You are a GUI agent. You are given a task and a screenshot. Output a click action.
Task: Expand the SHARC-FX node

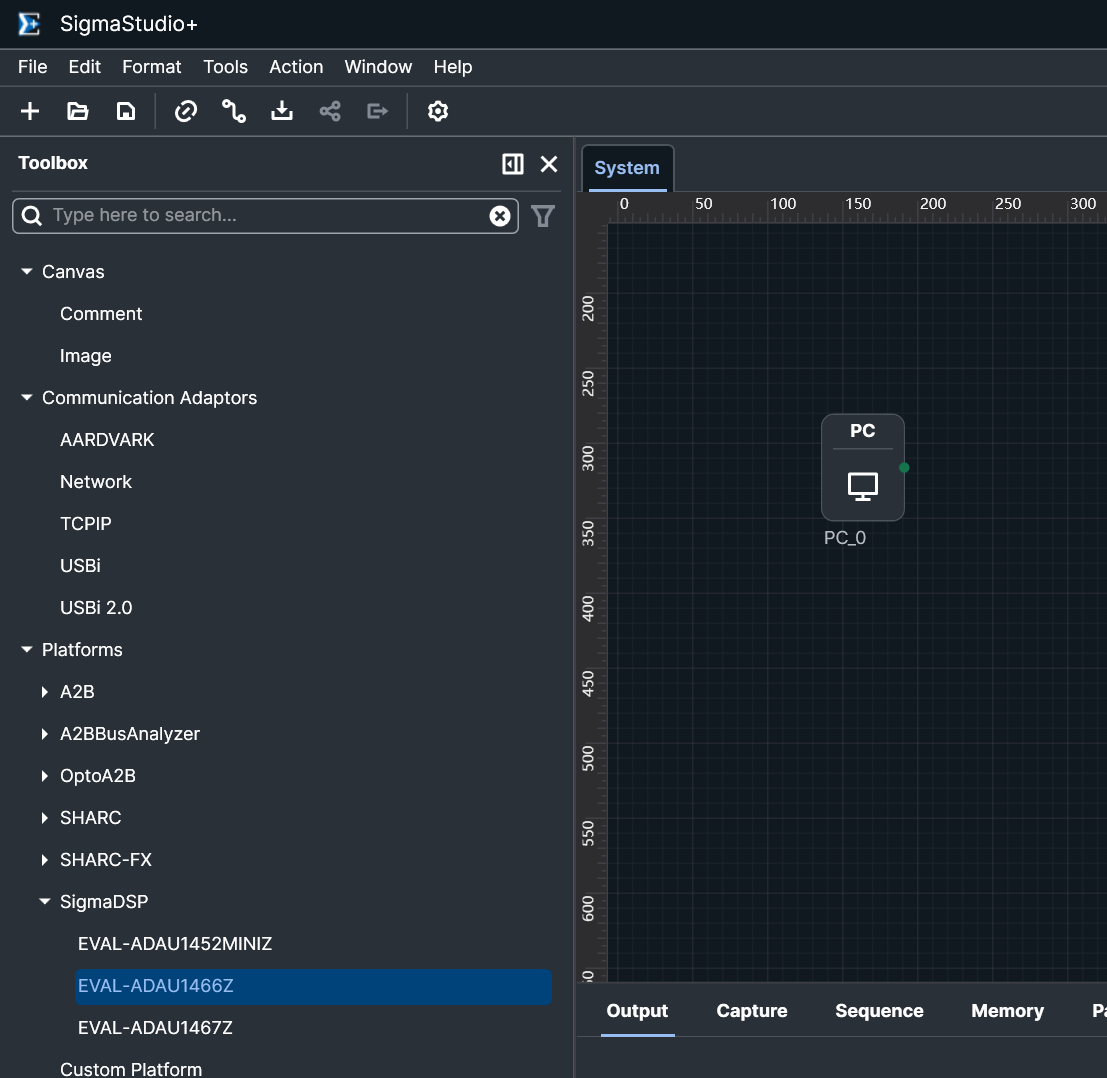44,860
